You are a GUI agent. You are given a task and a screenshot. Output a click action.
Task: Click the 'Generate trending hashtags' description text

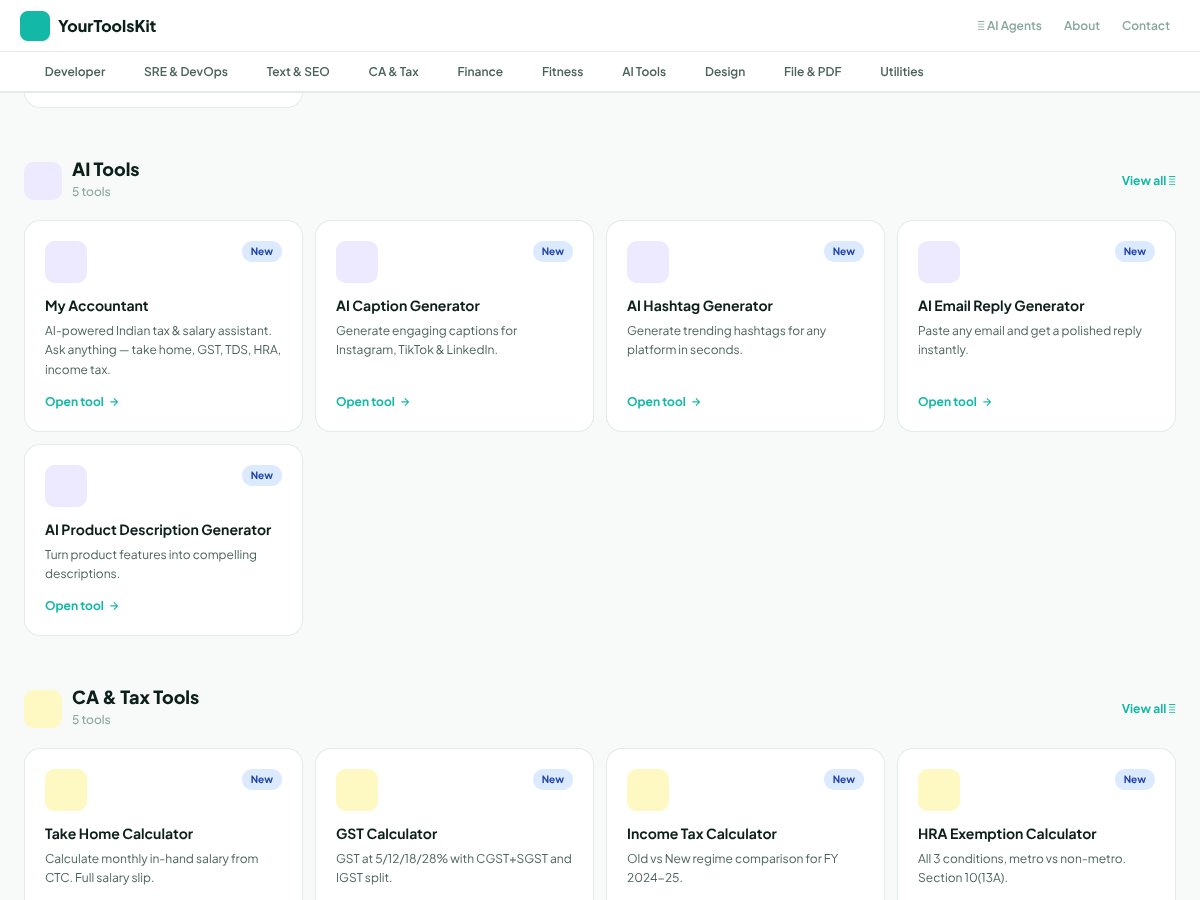point(727,340)
